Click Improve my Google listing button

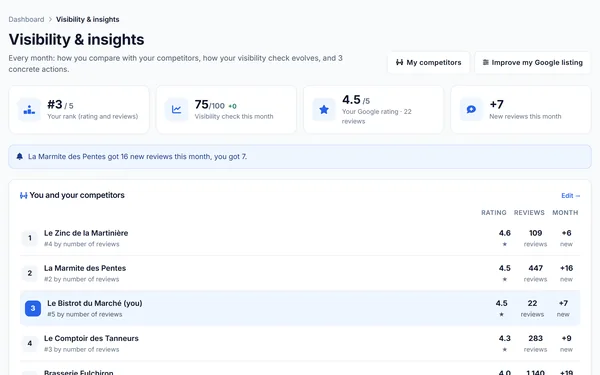pyautogui.click(x=533, y=62)
